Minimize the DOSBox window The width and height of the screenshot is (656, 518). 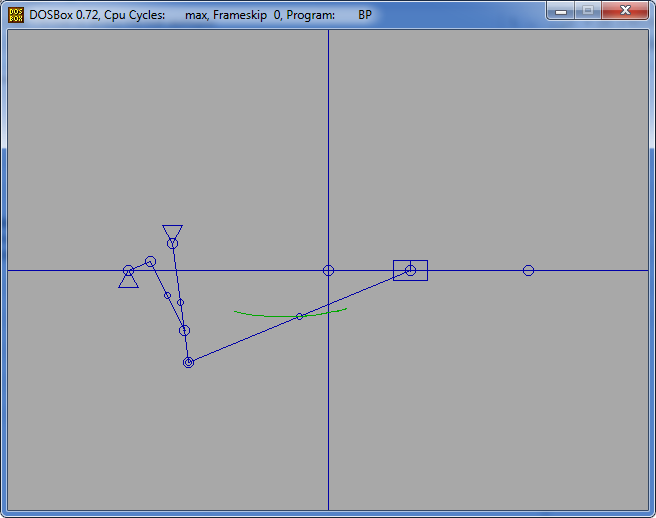point(561,10)
